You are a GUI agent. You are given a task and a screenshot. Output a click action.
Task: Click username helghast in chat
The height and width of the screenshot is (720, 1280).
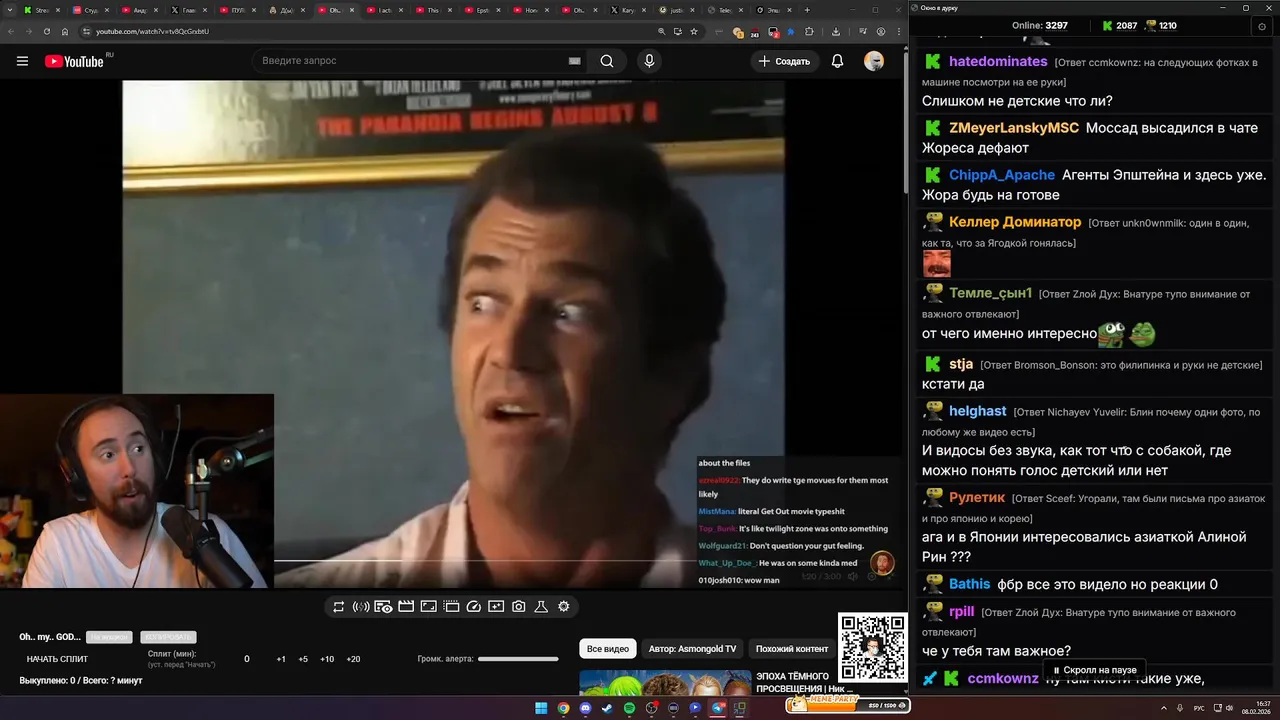[x=978, y=411]
